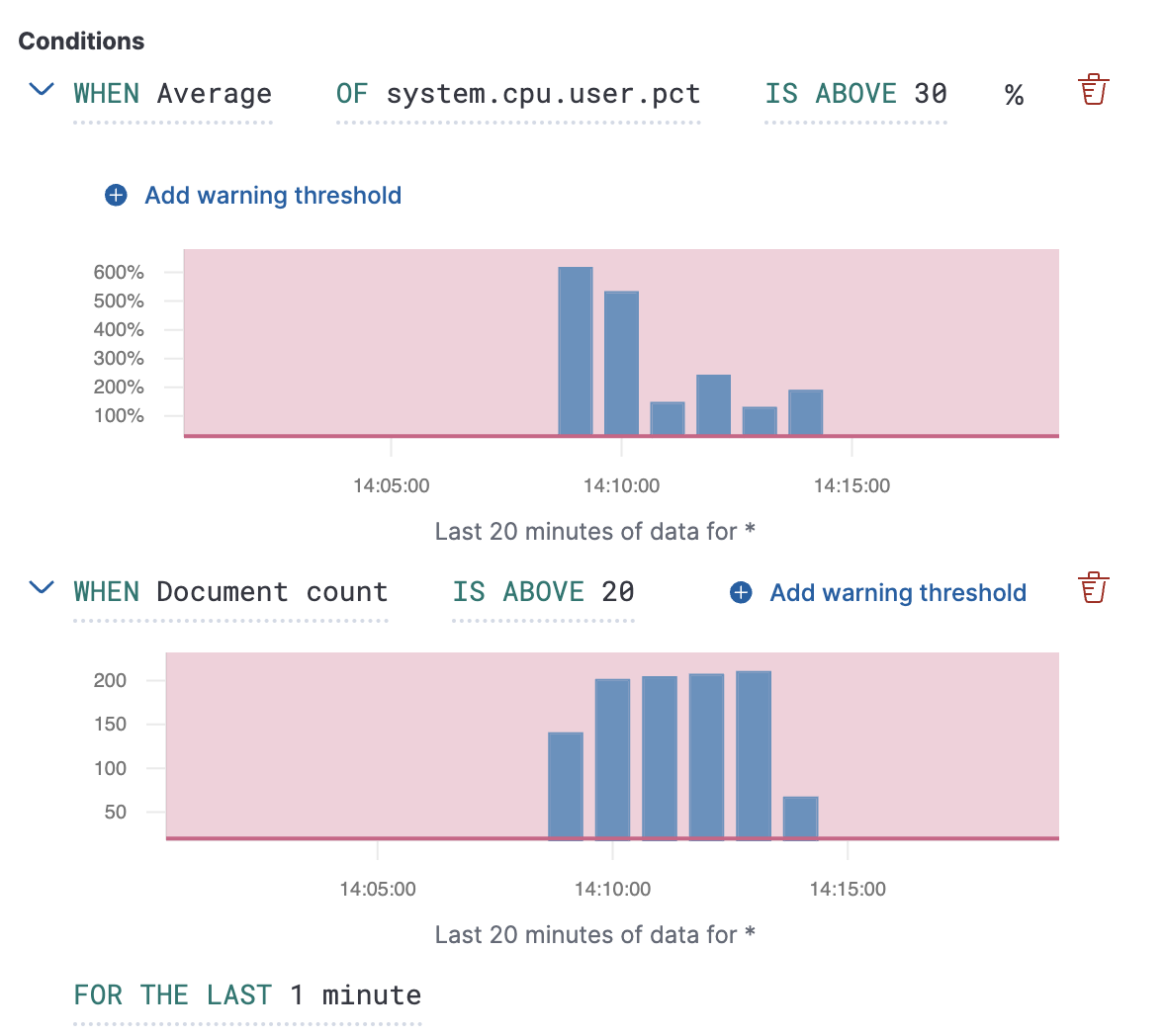Image resolution: width=1165 pixels, height=1036 pixels.
Task: Select the Average aggregation control
Action: pos(214,95)
